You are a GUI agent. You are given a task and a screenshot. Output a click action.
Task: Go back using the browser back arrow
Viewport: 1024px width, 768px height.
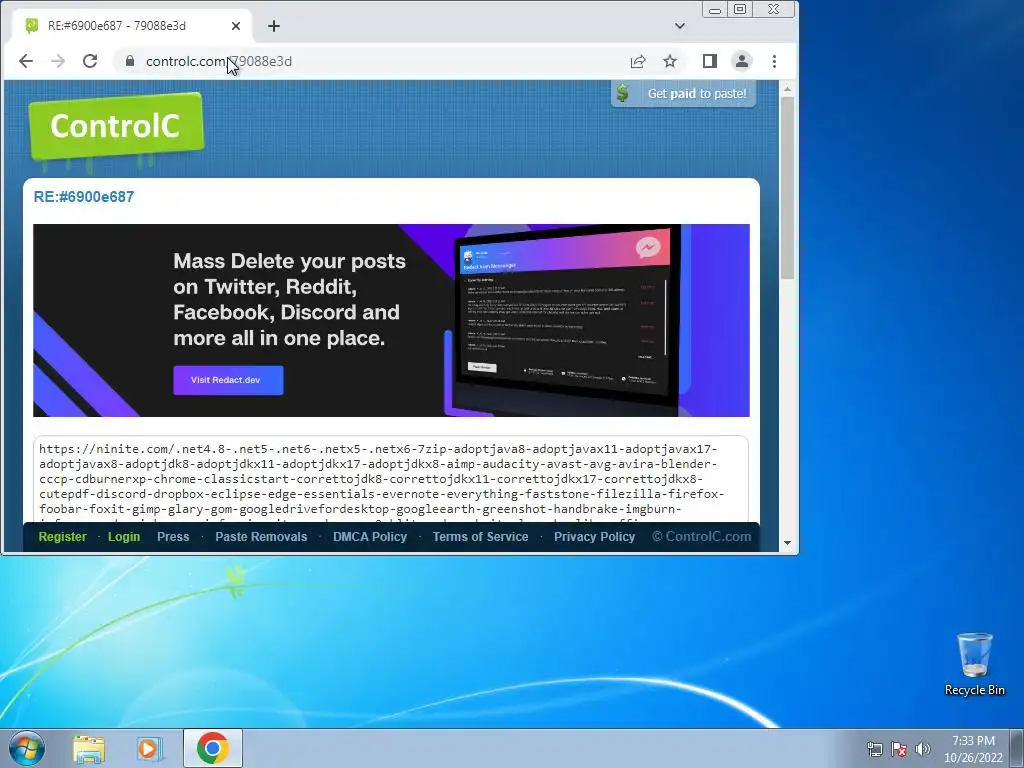click(26, 61)
